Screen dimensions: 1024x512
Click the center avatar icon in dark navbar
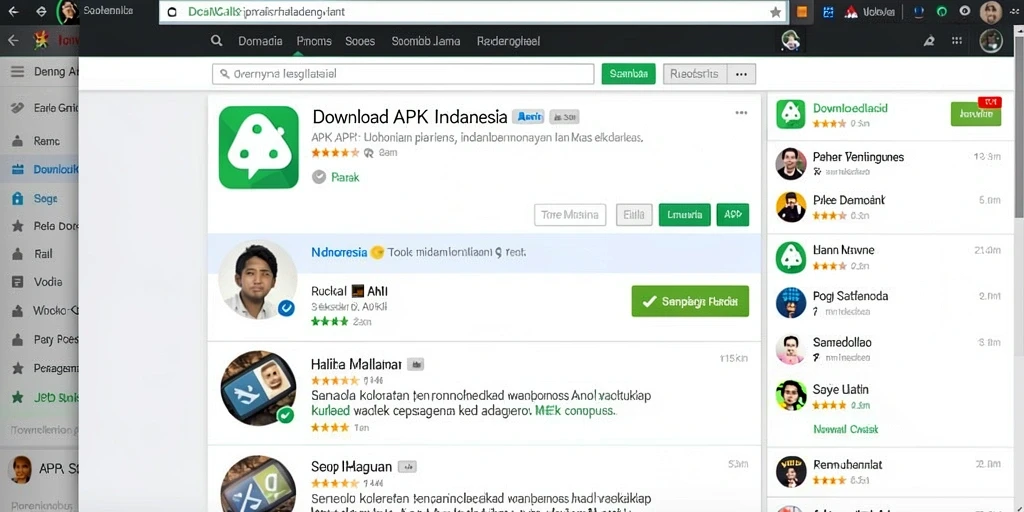coord(791,40)
